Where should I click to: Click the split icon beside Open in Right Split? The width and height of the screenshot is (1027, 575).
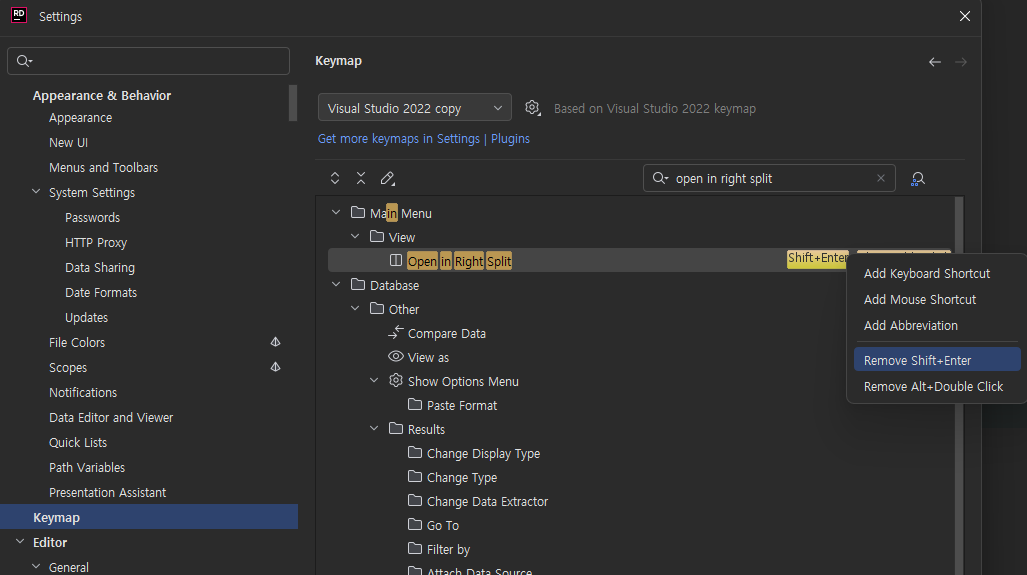396,260
